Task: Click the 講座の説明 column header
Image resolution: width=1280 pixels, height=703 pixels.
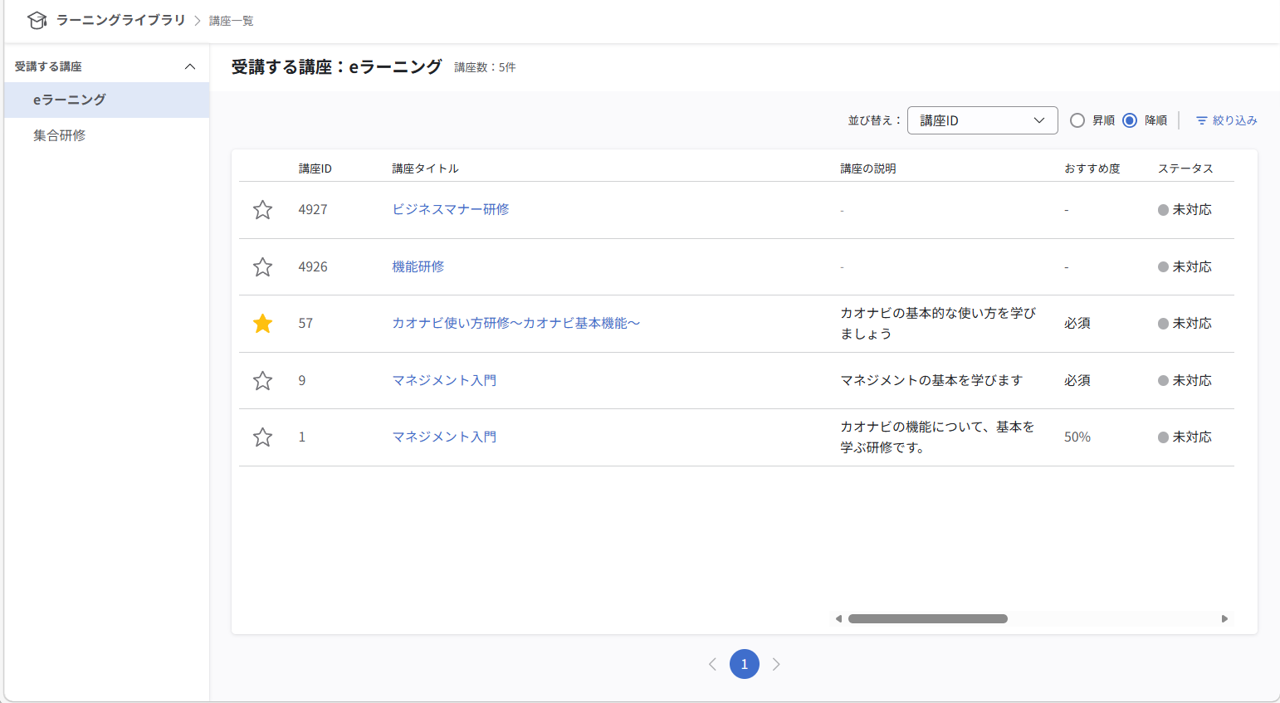Action: 868,169
